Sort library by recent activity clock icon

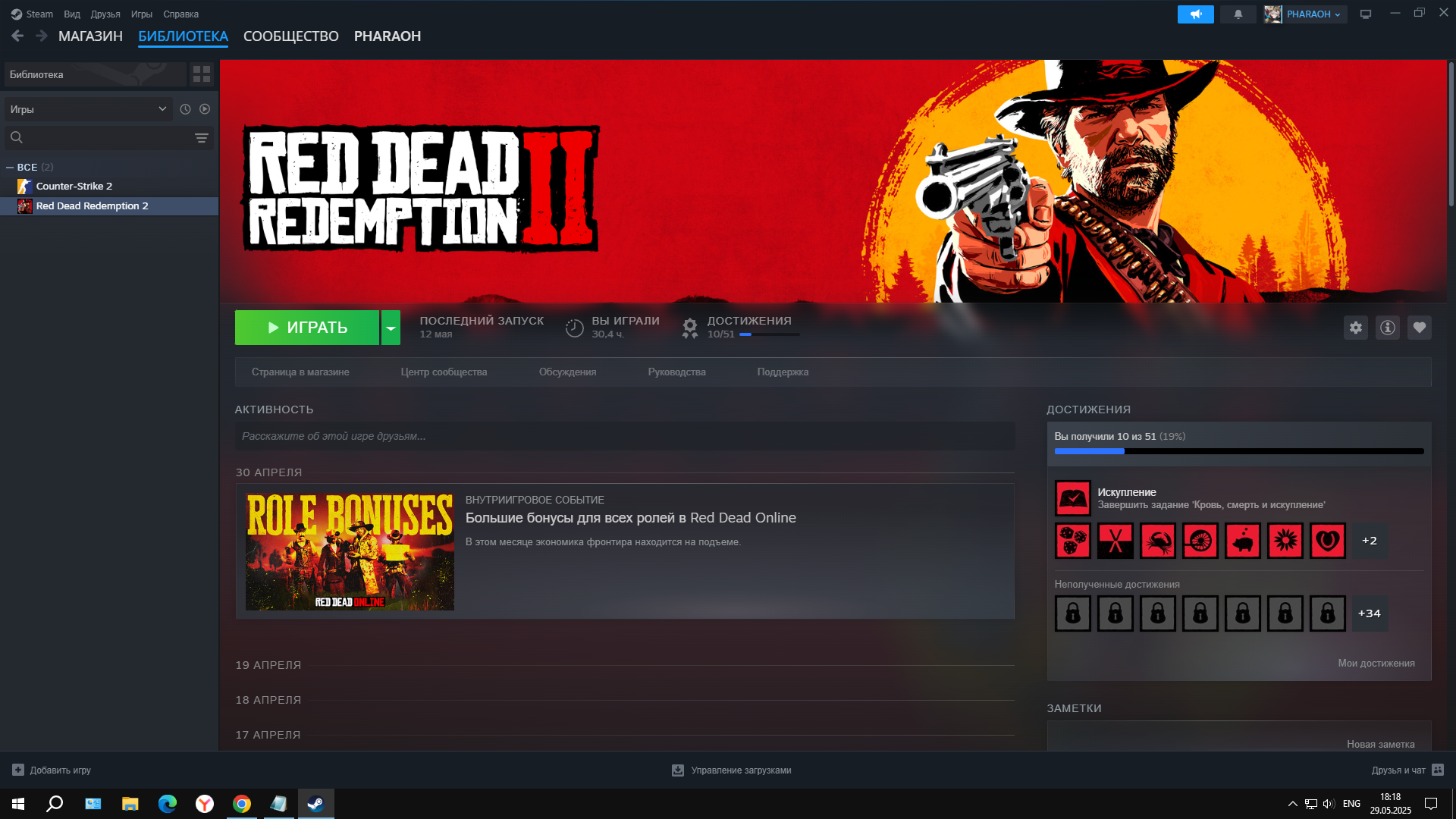(x=185, y=109)
